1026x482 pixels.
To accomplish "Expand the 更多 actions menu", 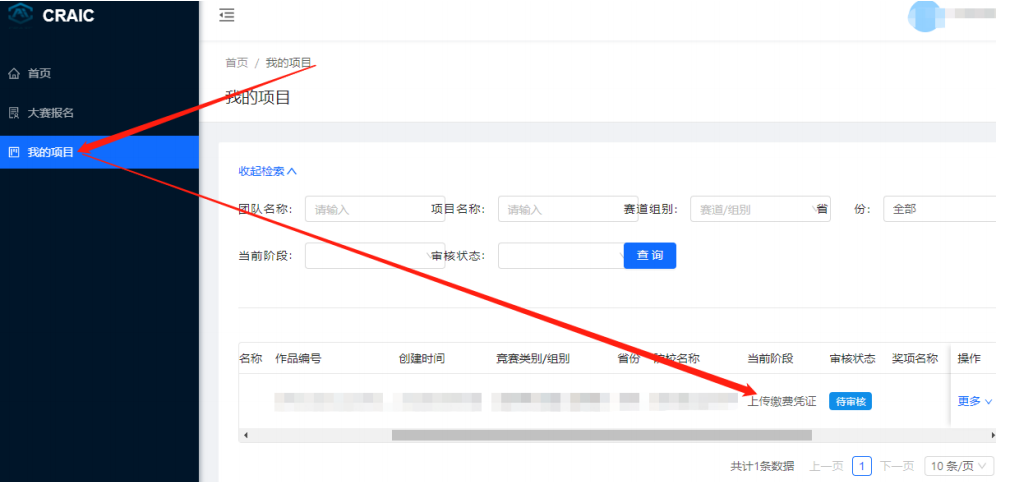I will tap(974, 401).
